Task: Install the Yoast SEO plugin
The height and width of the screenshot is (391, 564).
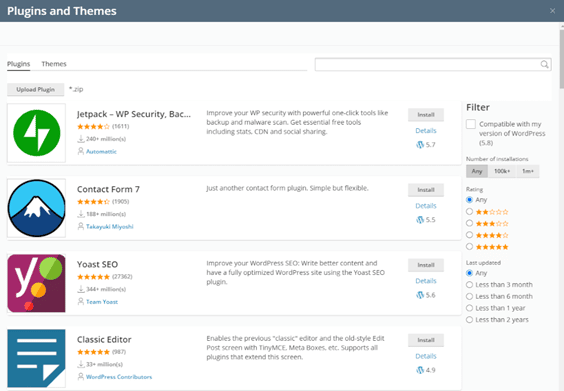Action: (x=426, y=265)
